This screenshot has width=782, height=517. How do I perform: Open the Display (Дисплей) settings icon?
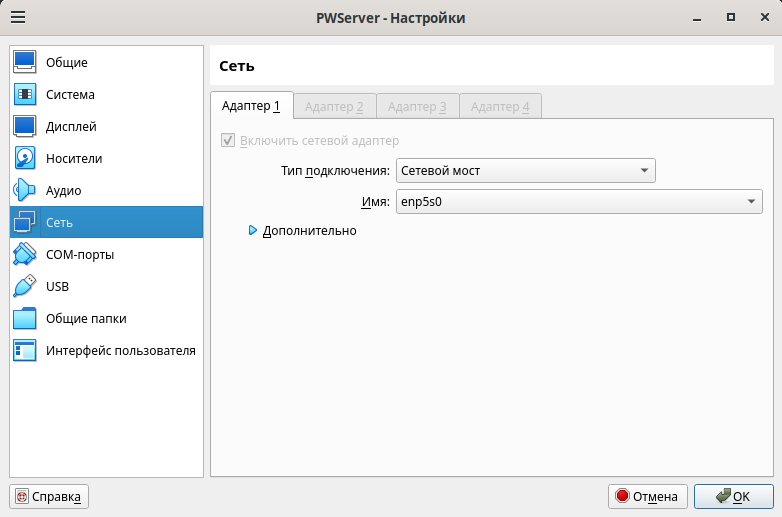tap(25, 127)
